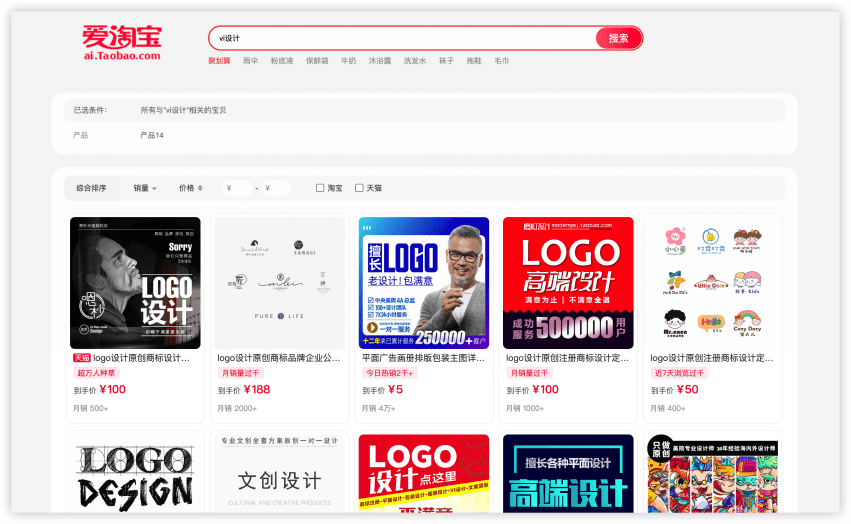The height and width of the screenshot is (524, 851).
Task: Click the maximum price ¥ input field
Action: coord(276,188)
